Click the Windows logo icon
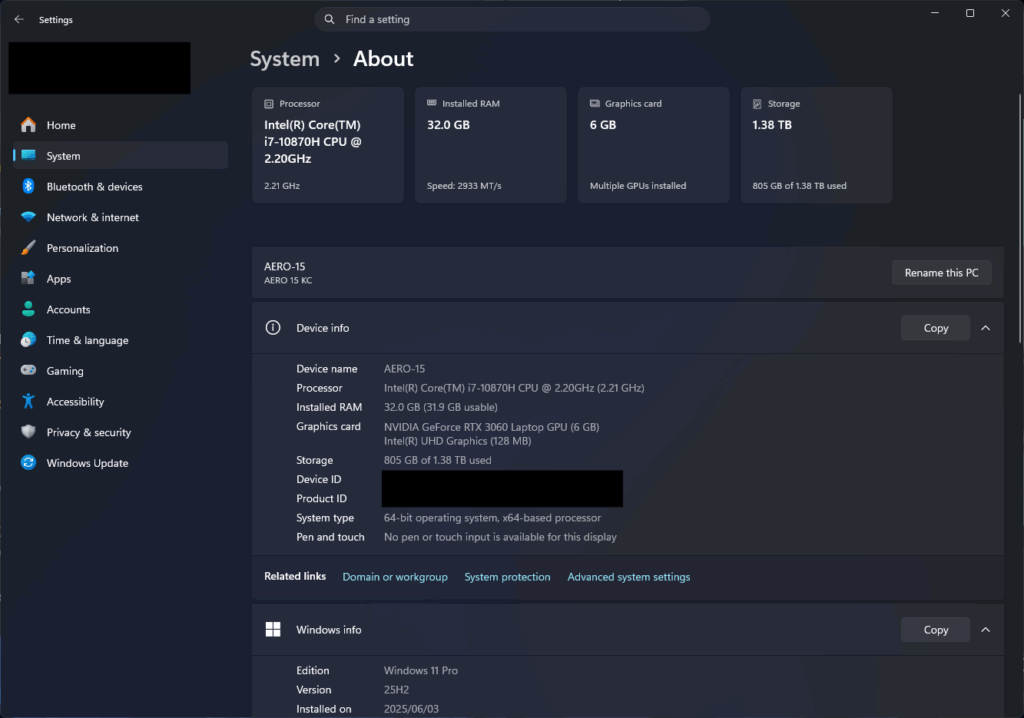1024x718 pixels. click(273, 629)
